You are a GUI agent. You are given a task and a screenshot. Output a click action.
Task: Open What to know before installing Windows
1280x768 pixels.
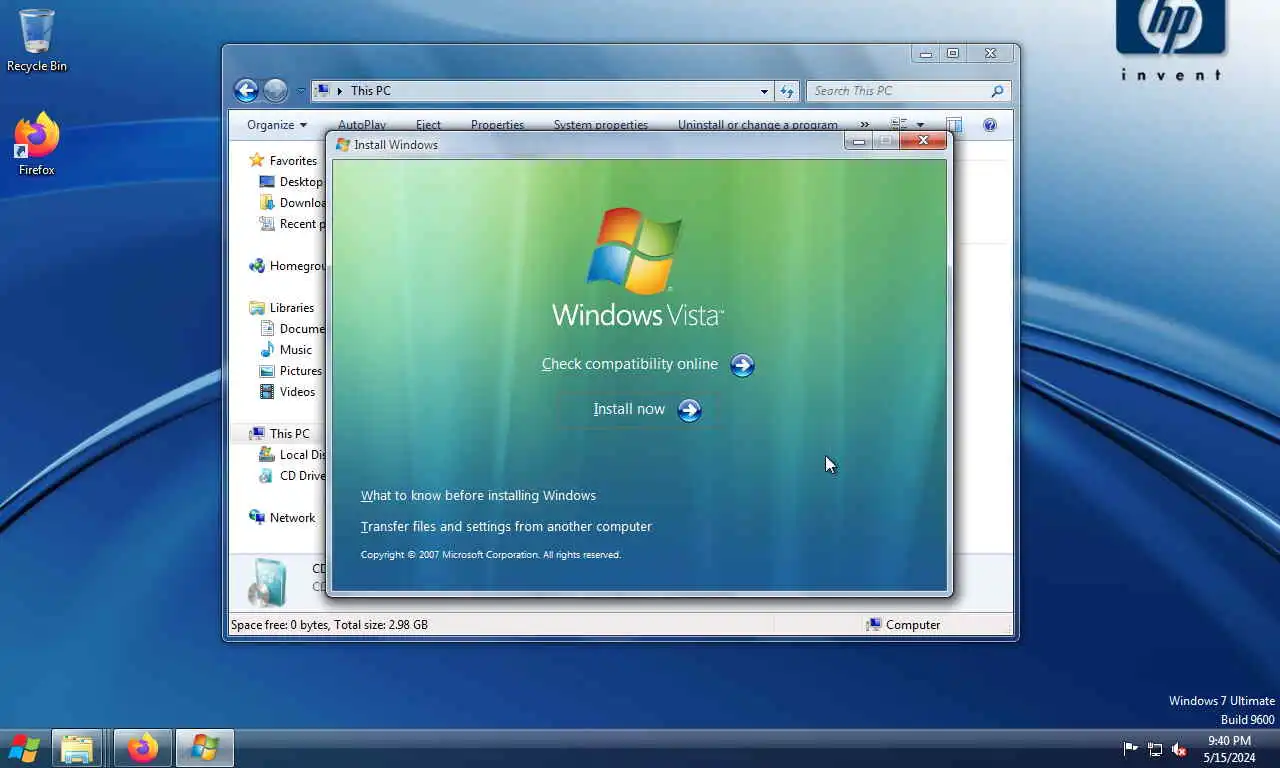coord(478,495)
